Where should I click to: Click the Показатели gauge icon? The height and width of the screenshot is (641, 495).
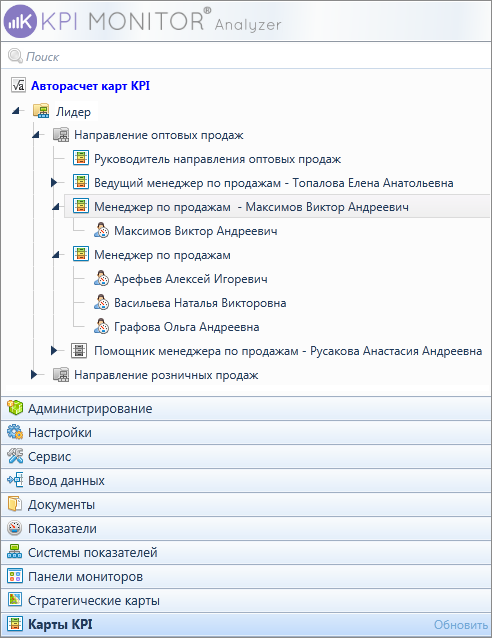(15, 528)
